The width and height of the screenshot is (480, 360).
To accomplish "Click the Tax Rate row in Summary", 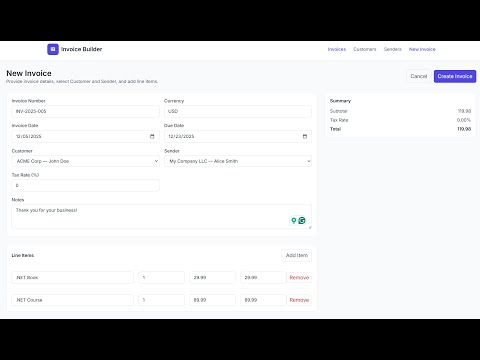I will click(x=400, y=120).
